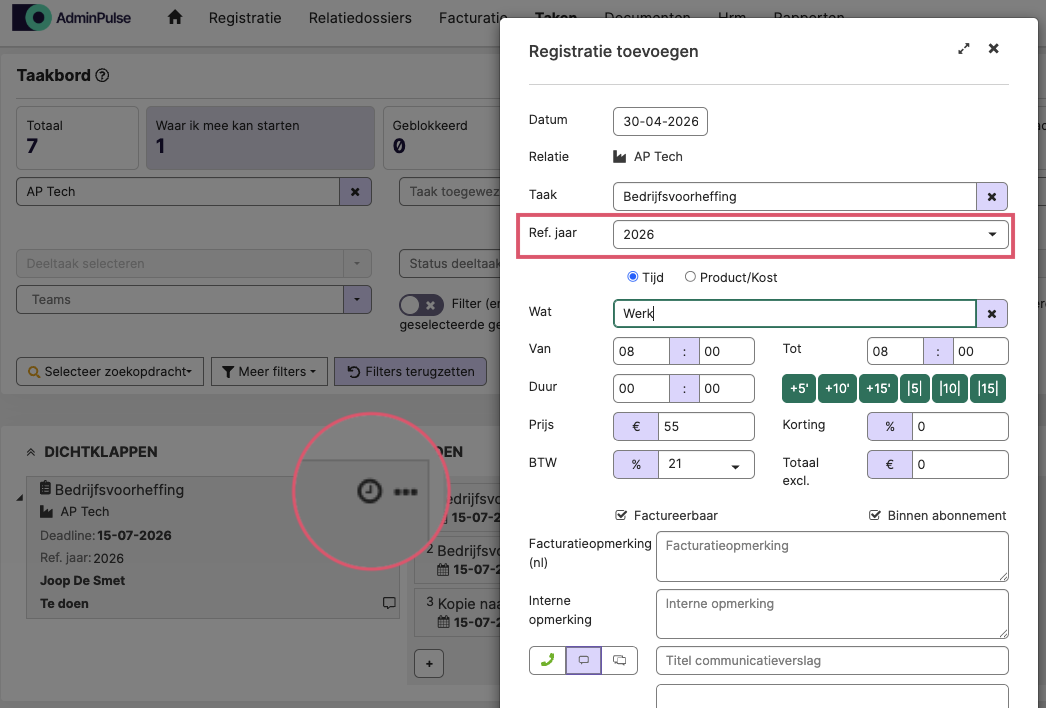This screenshot has width=1046, height=708.
Task: Select phone call communication type
Action: click(x=547, y=661)
